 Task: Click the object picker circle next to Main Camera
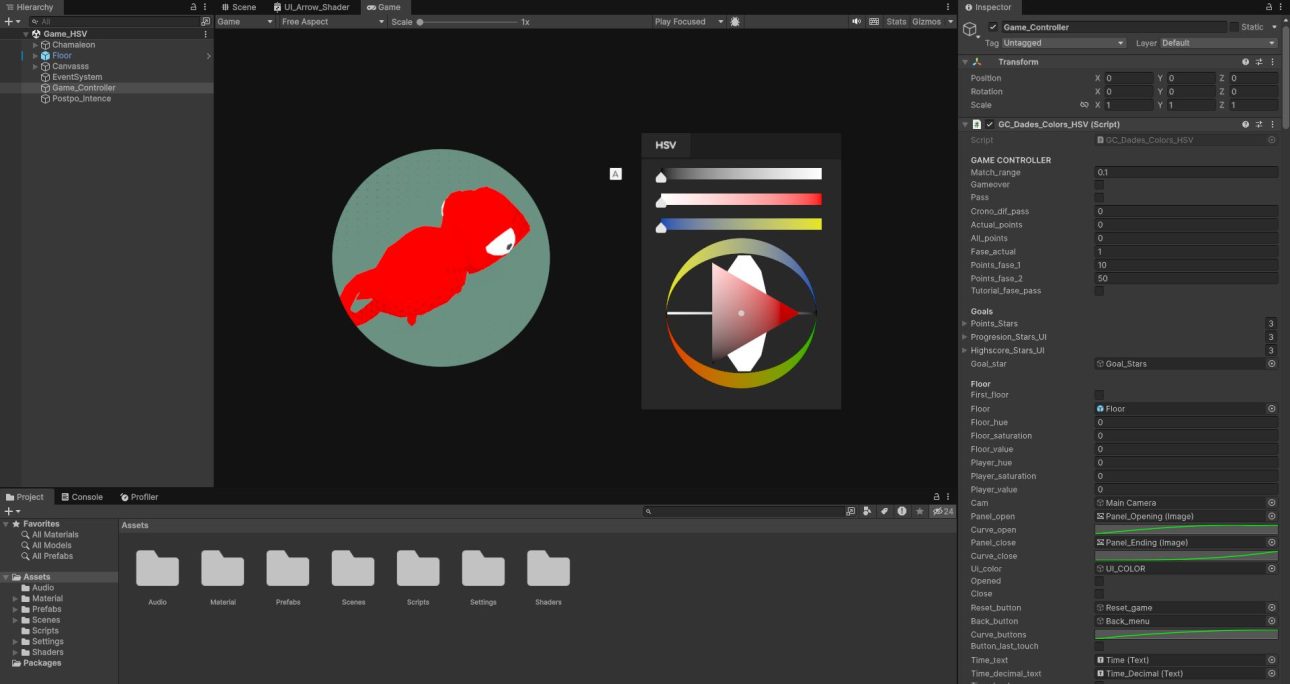(x=1272, y=503)
